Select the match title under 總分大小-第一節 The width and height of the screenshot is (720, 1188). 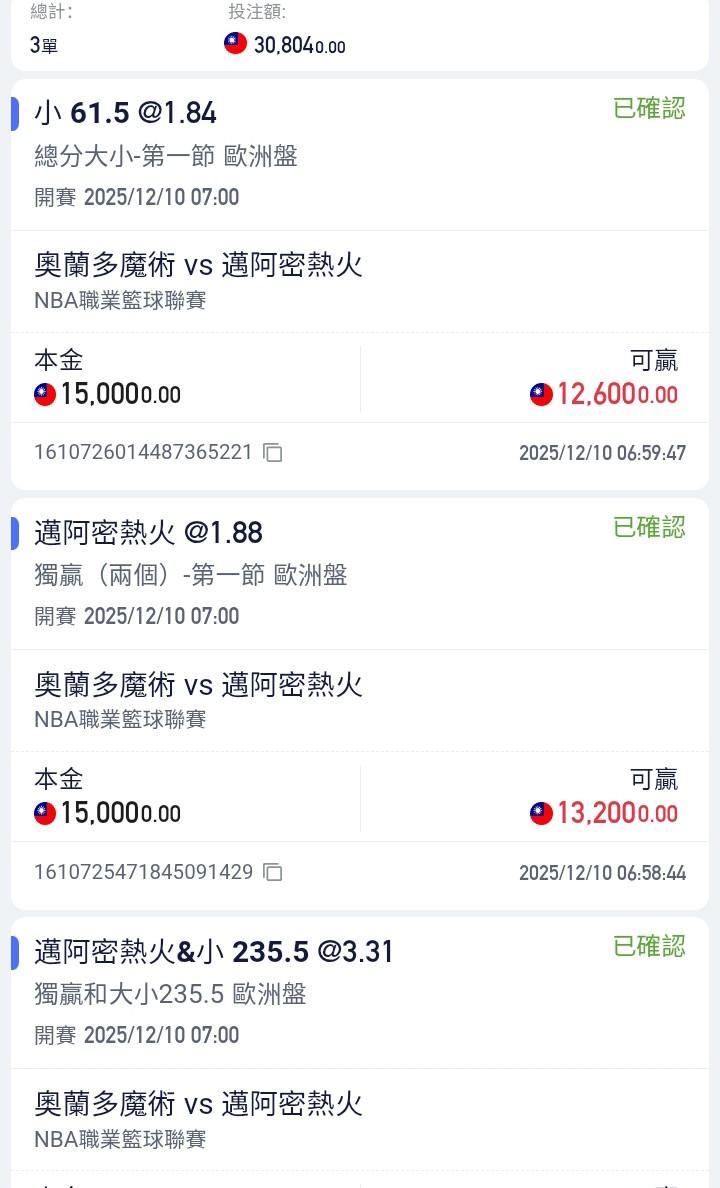198,265
